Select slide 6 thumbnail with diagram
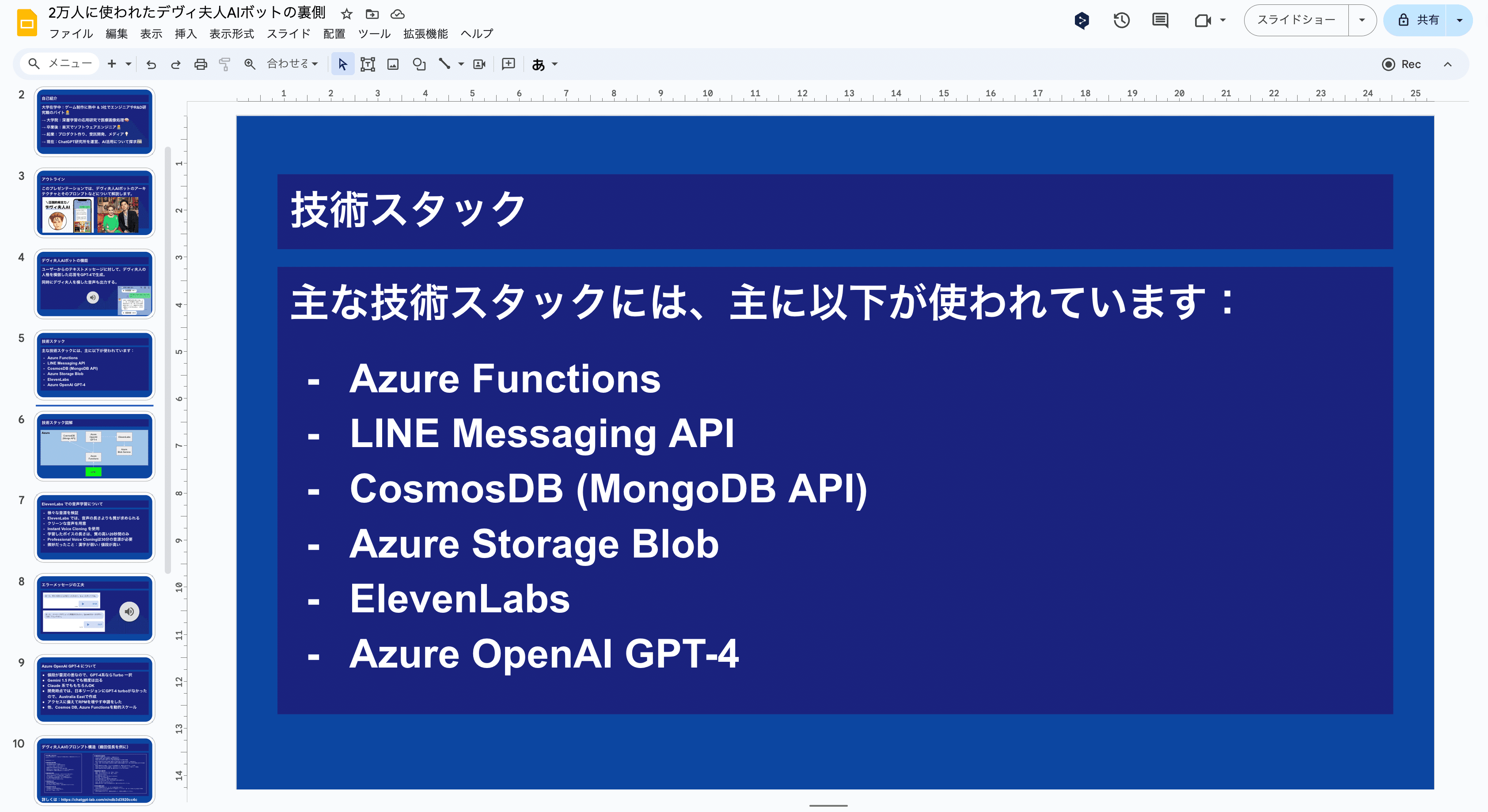Image resolution: width=1488 pixels, height=812 pixels. pyautogui.click(x=95, y=447)
